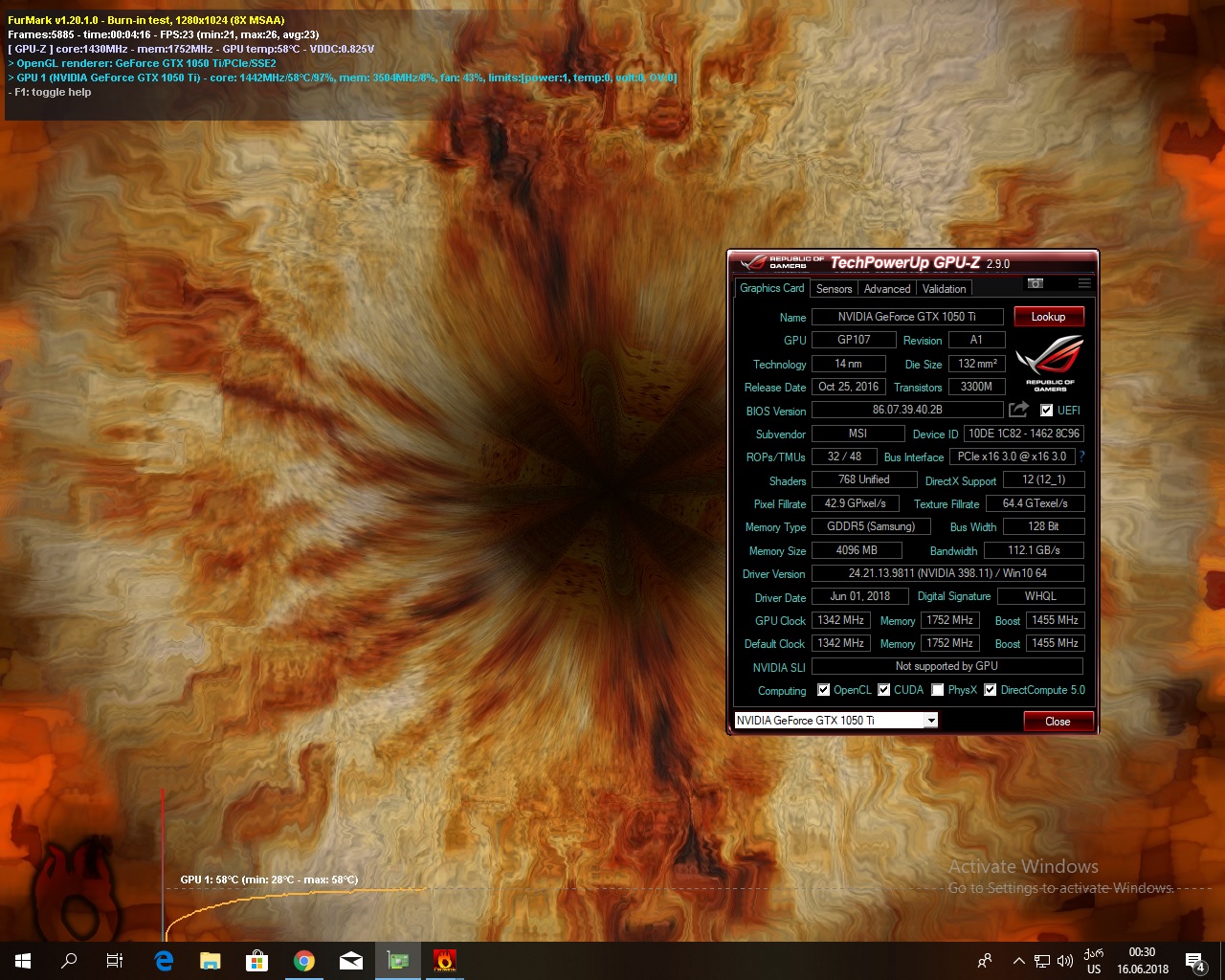
Task: Show hidden system tray icons
Action: pos(1019,961)
